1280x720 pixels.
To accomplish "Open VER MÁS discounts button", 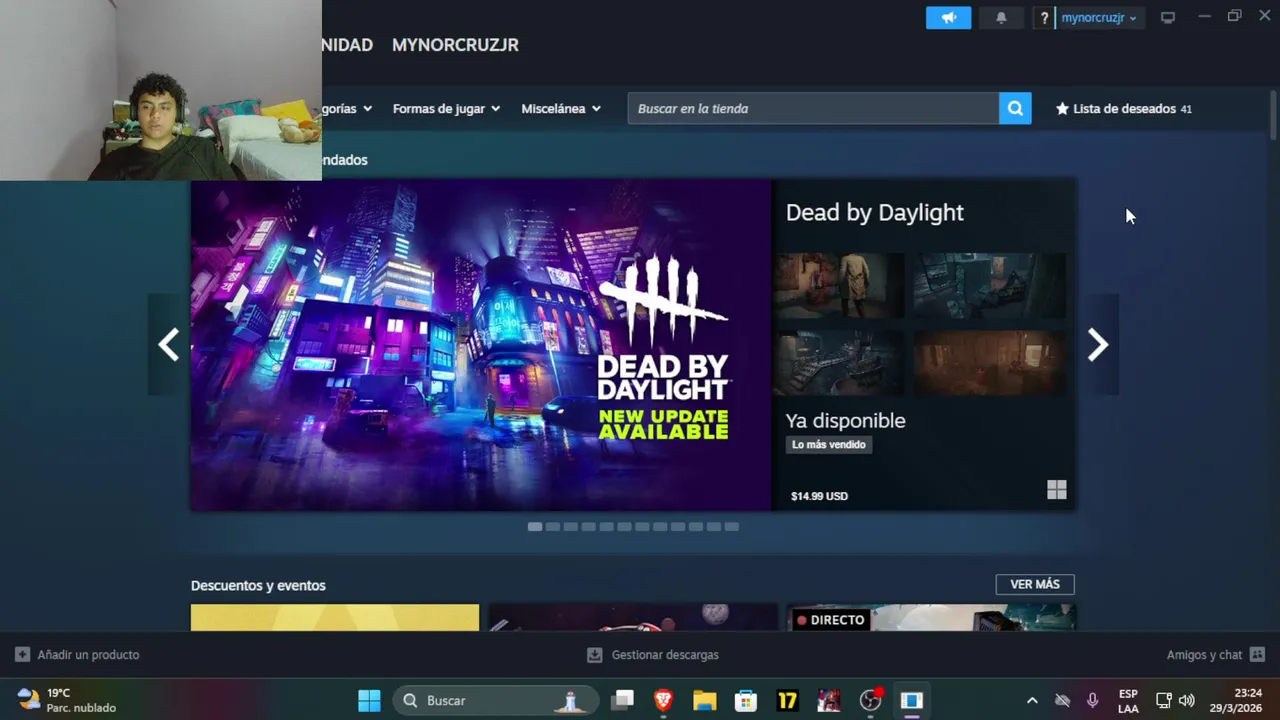I will coord(1035,584).
